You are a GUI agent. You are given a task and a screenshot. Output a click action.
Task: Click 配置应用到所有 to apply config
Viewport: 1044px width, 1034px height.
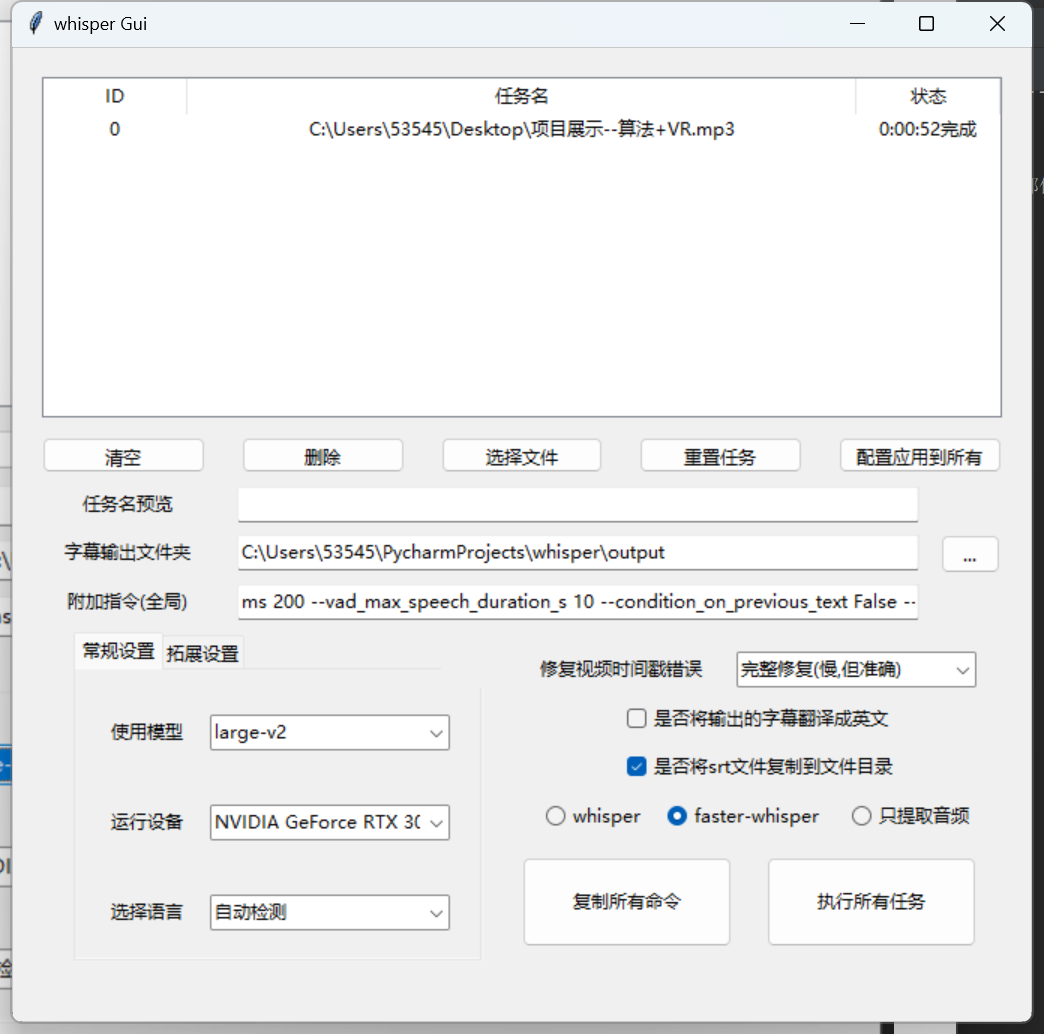(x=919, y=455)
